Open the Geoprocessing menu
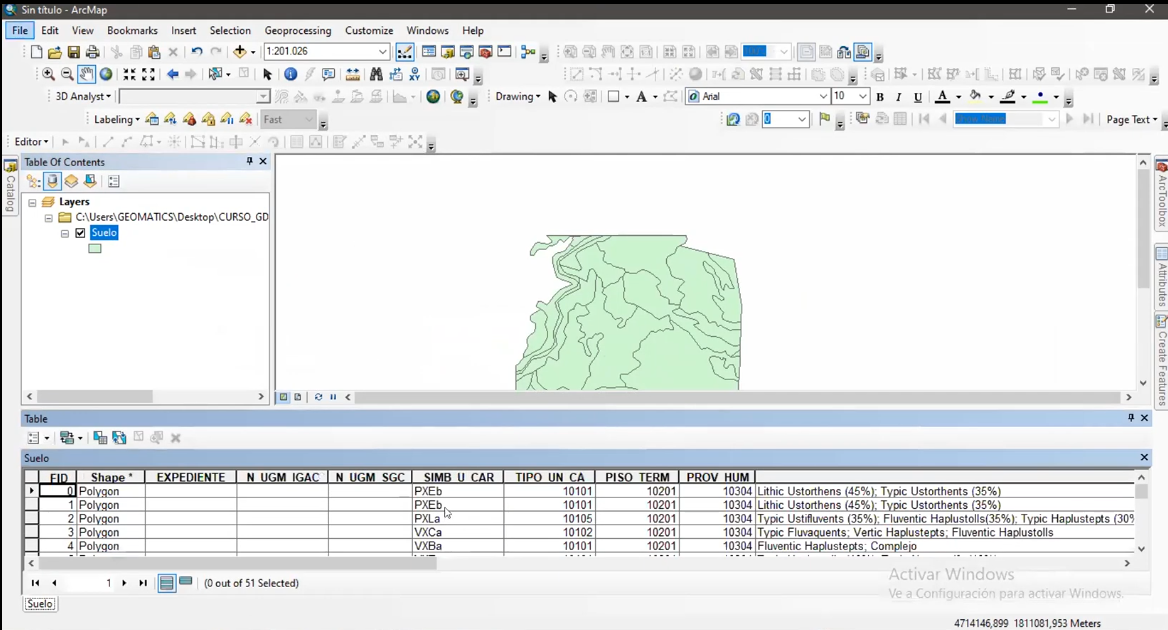The height and width of the screenshot is (630, 1168). coord(300,31)
